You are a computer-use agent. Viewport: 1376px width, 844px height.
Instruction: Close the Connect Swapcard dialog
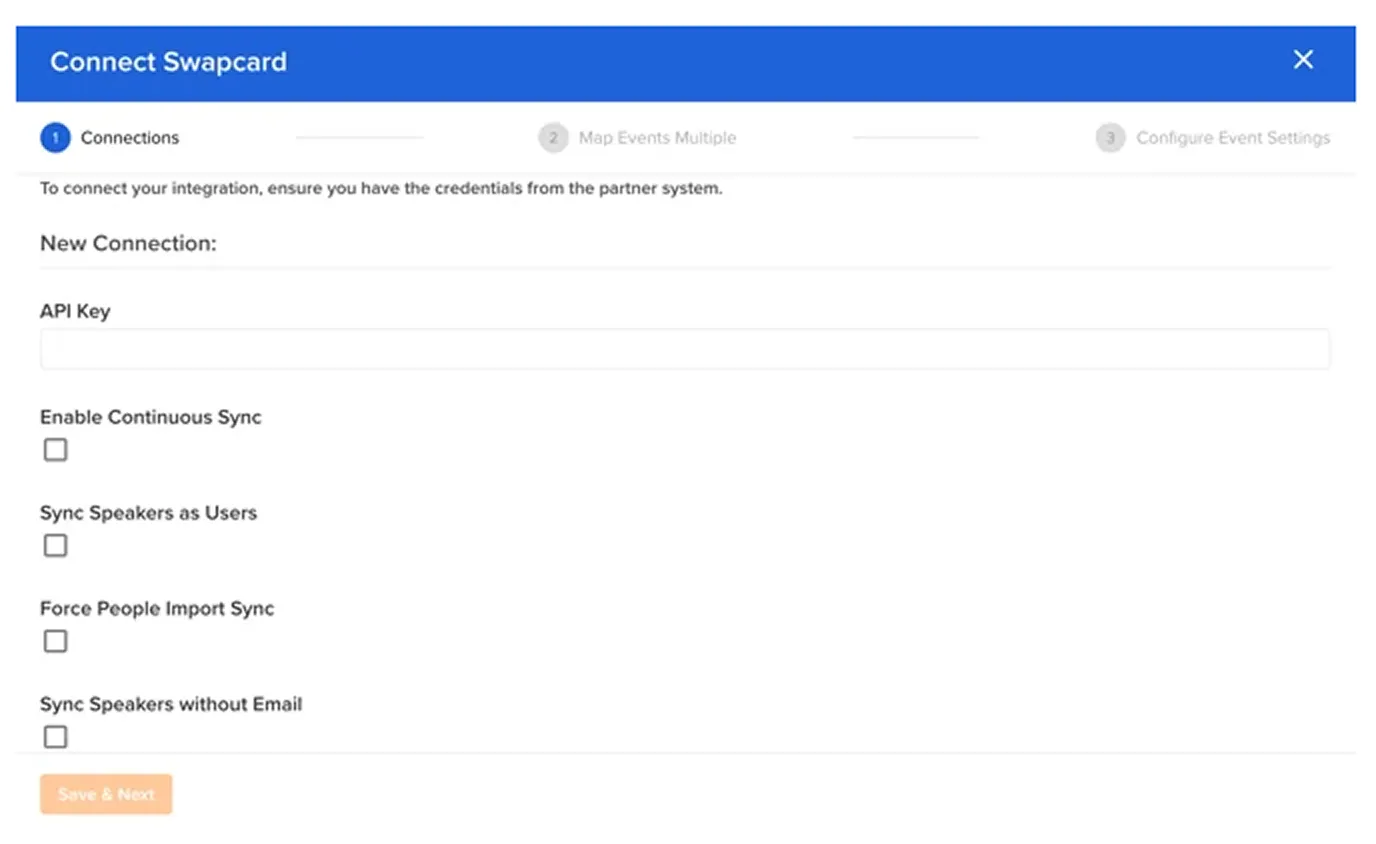pos(1303,60)
